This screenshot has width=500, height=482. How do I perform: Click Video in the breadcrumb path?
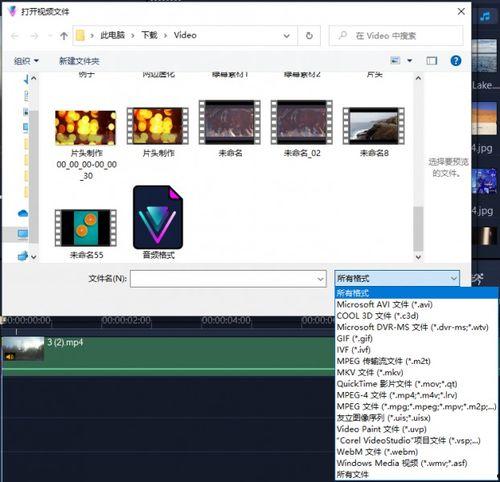[x=185, y=35]
